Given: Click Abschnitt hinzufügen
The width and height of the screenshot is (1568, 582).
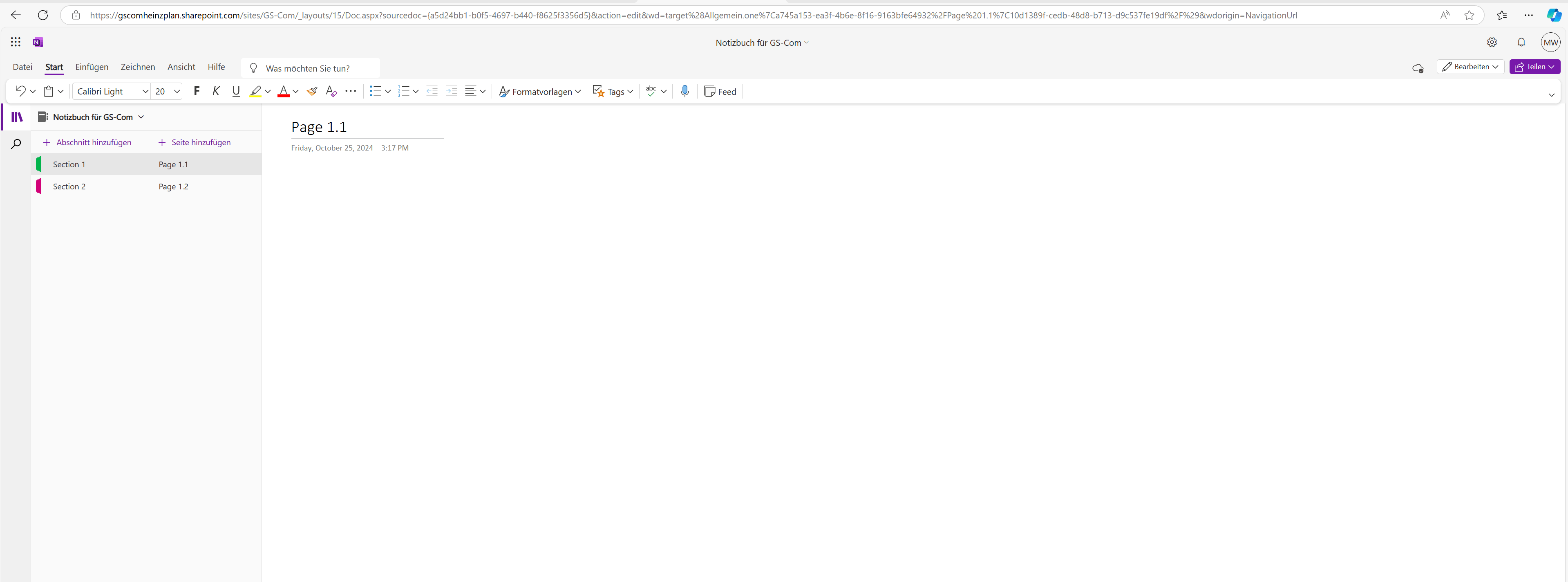Looking at the screenshot, I should [x=87, y=143].
